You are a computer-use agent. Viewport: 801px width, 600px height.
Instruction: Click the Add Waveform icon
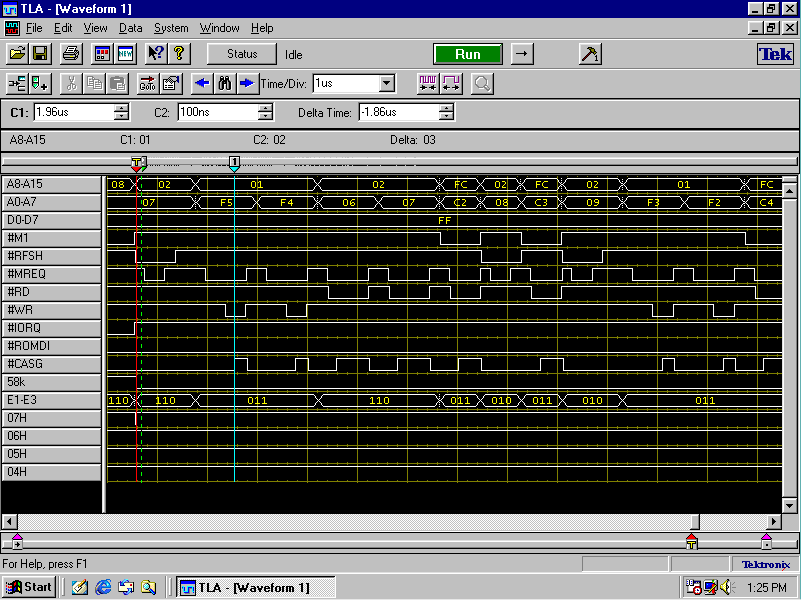coord(17,83)
